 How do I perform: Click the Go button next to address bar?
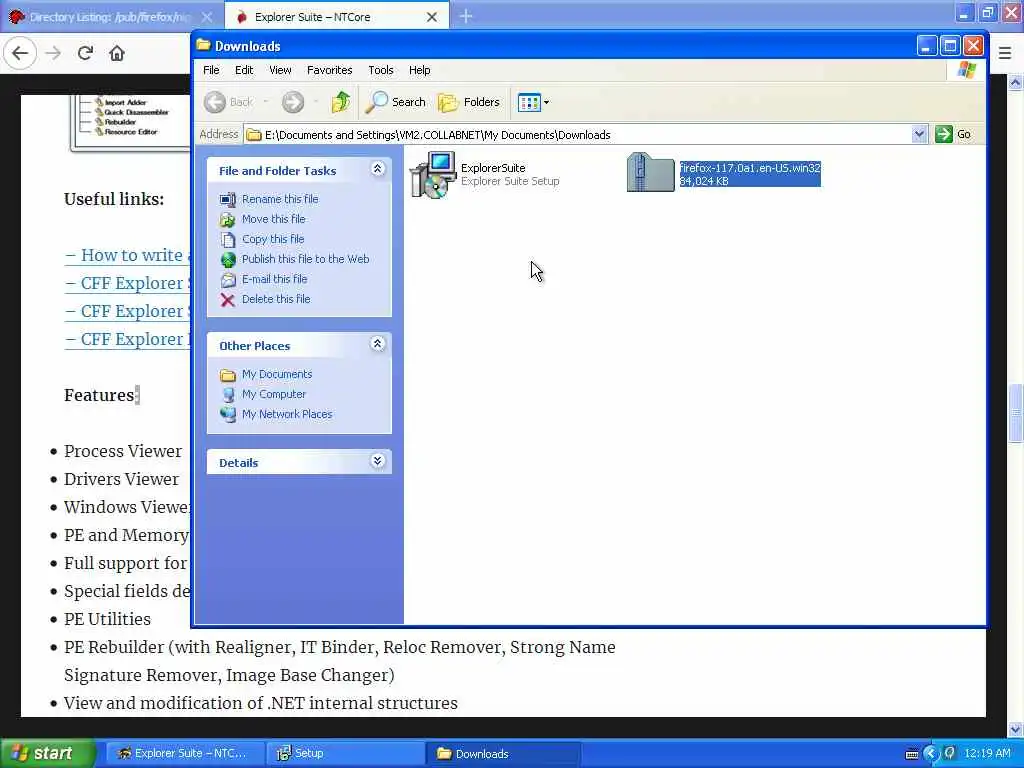[x=953, y=135]
